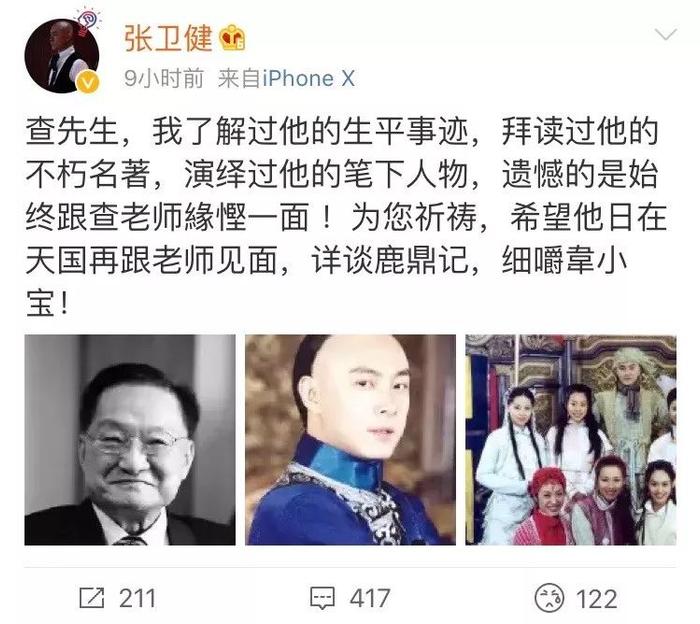Click the 9小时前 timestamp
This screenshot has width=700, height=624.
click(164, 79)
